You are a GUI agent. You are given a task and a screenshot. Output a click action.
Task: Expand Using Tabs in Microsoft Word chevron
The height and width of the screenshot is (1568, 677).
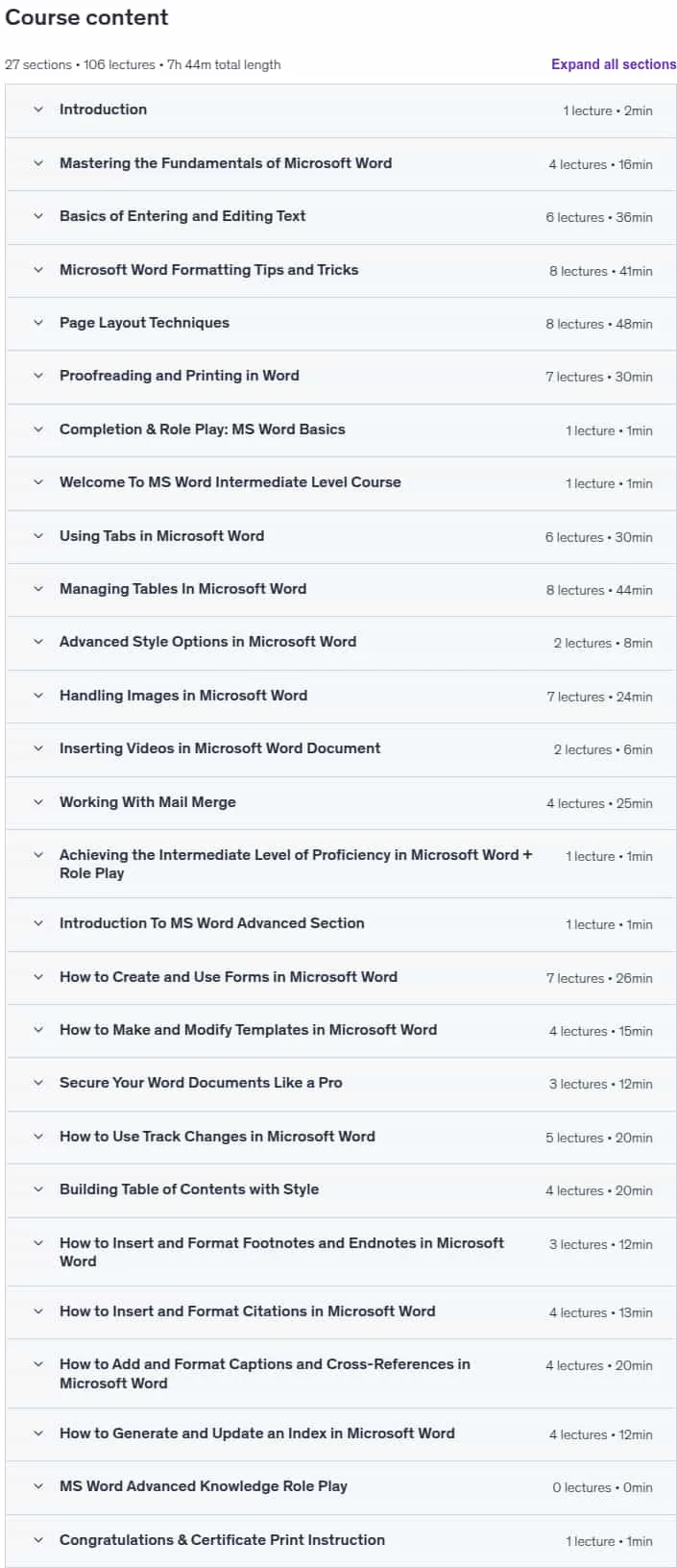[x=38, y=536]
